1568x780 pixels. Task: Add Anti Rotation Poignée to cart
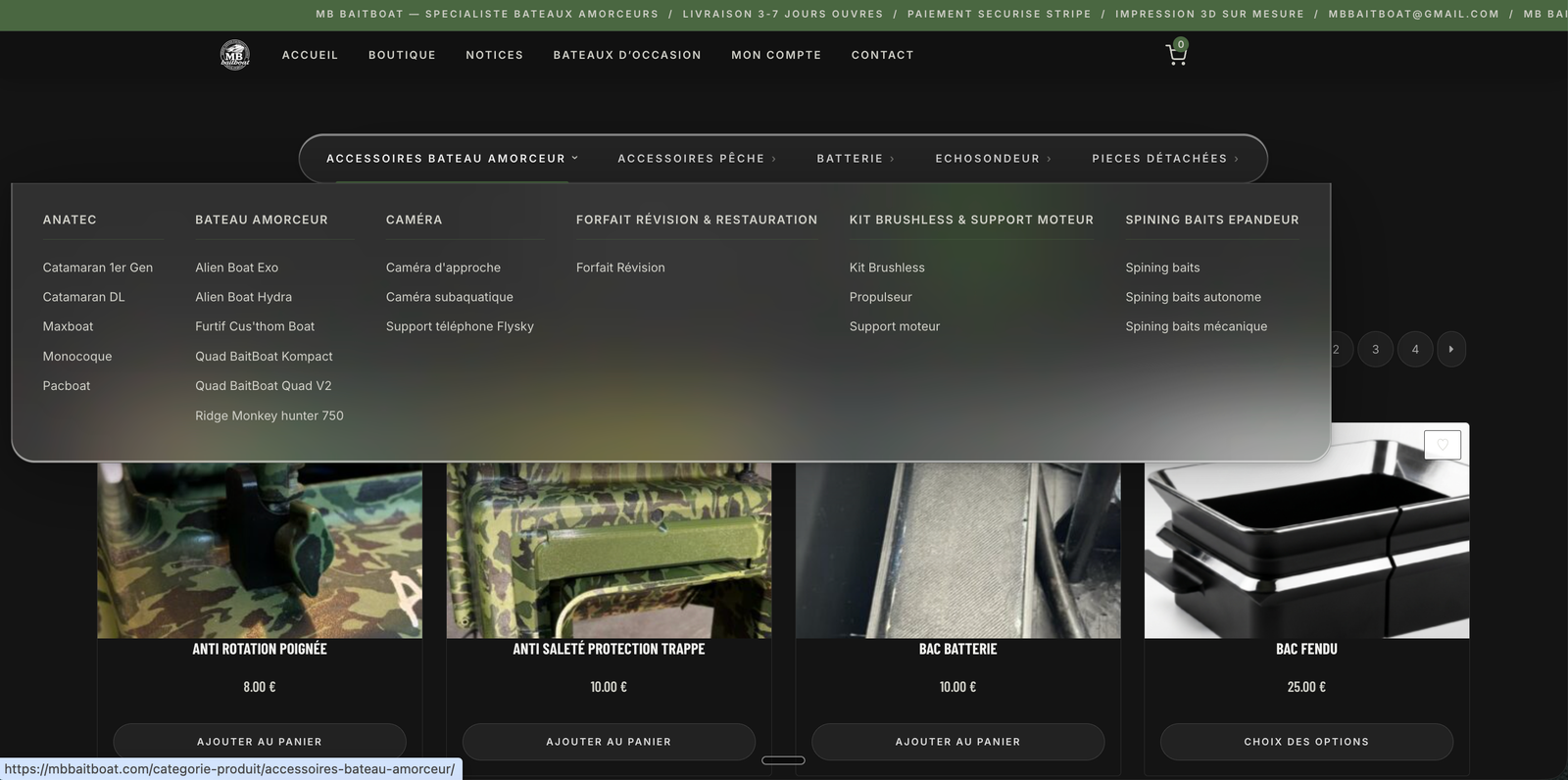(x=260, y=742)
